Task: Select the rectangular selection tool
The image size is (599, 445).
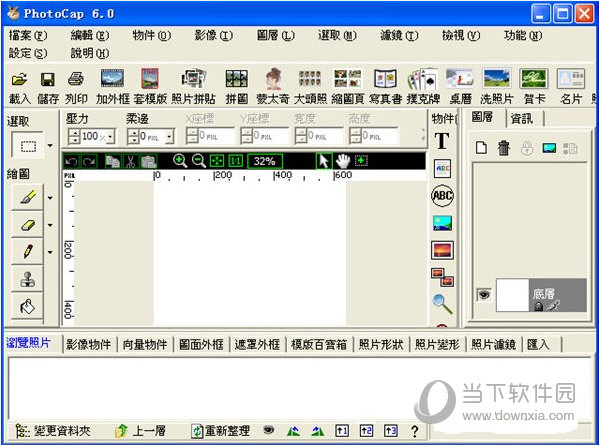Action: tap(28, 146)
